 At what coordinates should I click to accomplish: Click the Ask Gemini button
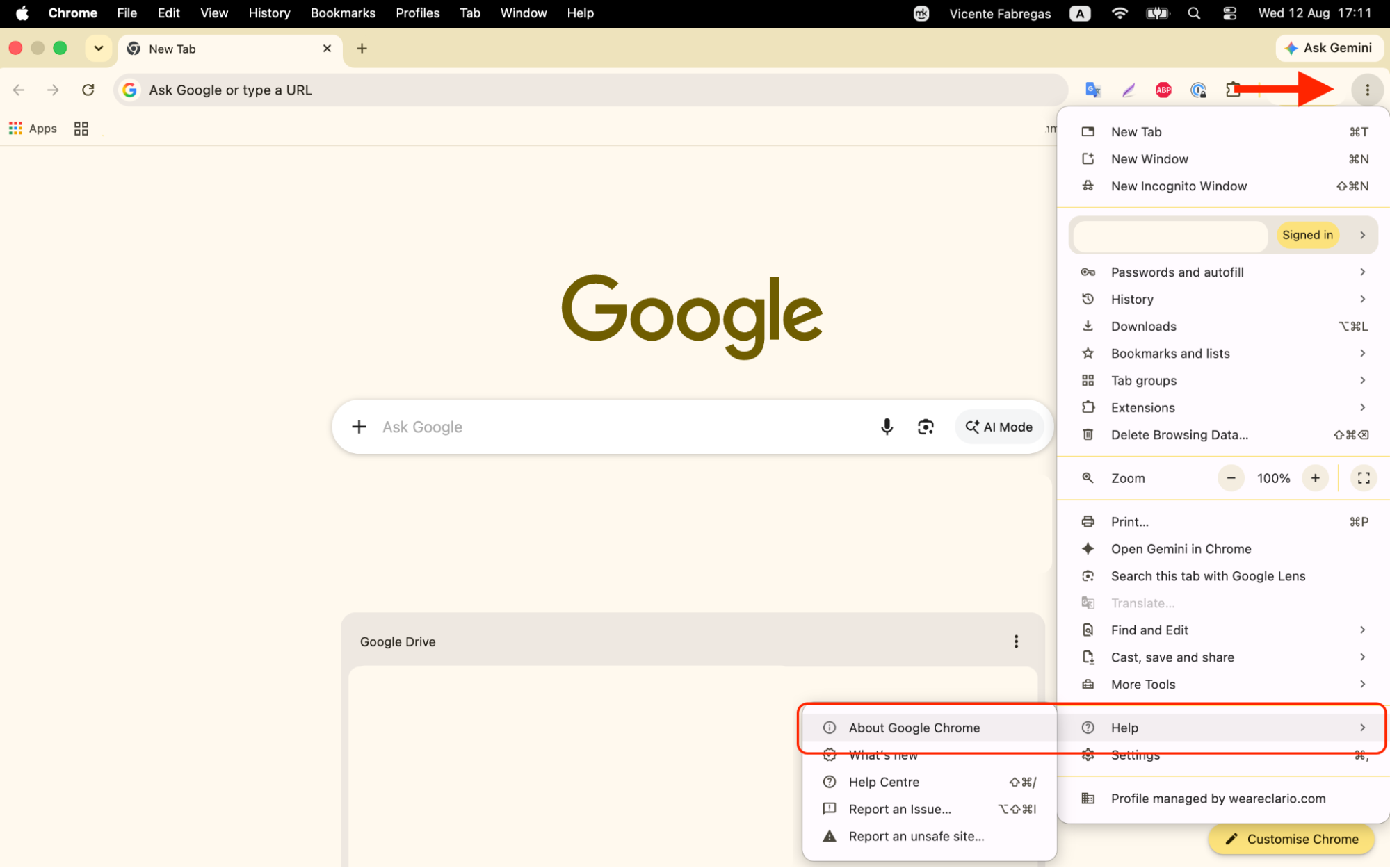(1328, 48)
